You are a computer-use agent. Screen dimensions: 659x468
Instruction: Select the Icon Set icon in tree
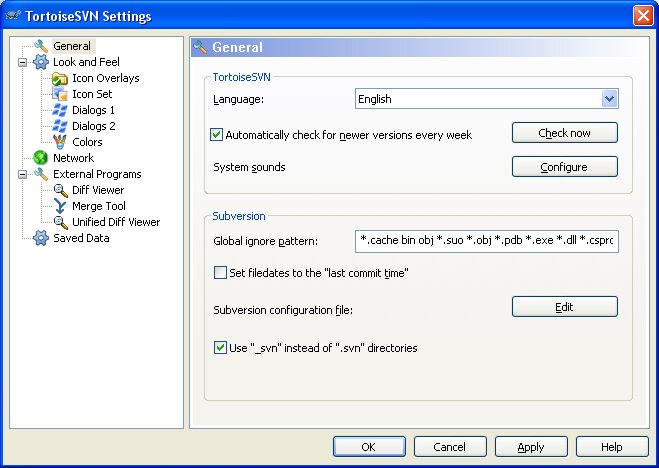[x=60, y=94]
